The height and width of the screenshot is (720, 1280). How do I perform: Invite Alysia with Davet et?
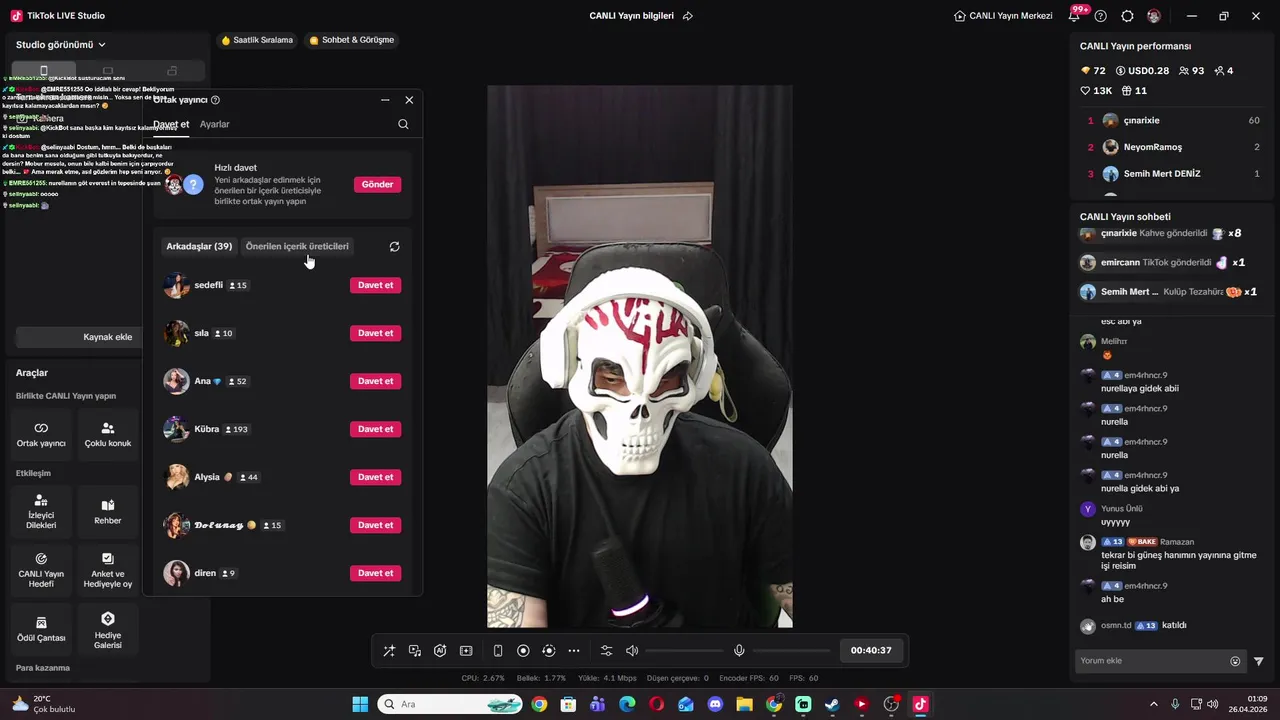click(376, 478)
